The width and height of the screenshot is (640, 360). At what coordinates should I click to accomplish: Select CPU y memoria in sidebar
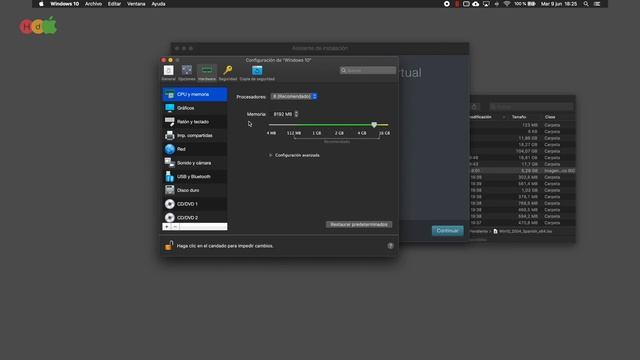[x=195, y=94]
